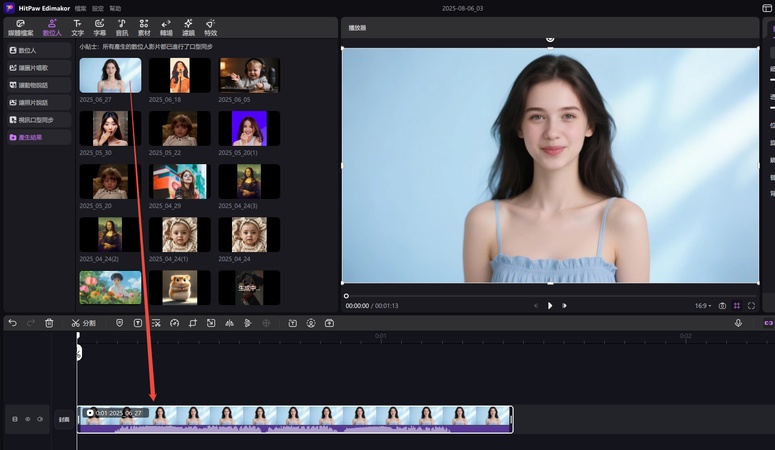Image resolution: width=775 pixels, height=450 pixels.
Task: Select the 2025_06_27 clip on timeline
Action: [x=295, y=419]
